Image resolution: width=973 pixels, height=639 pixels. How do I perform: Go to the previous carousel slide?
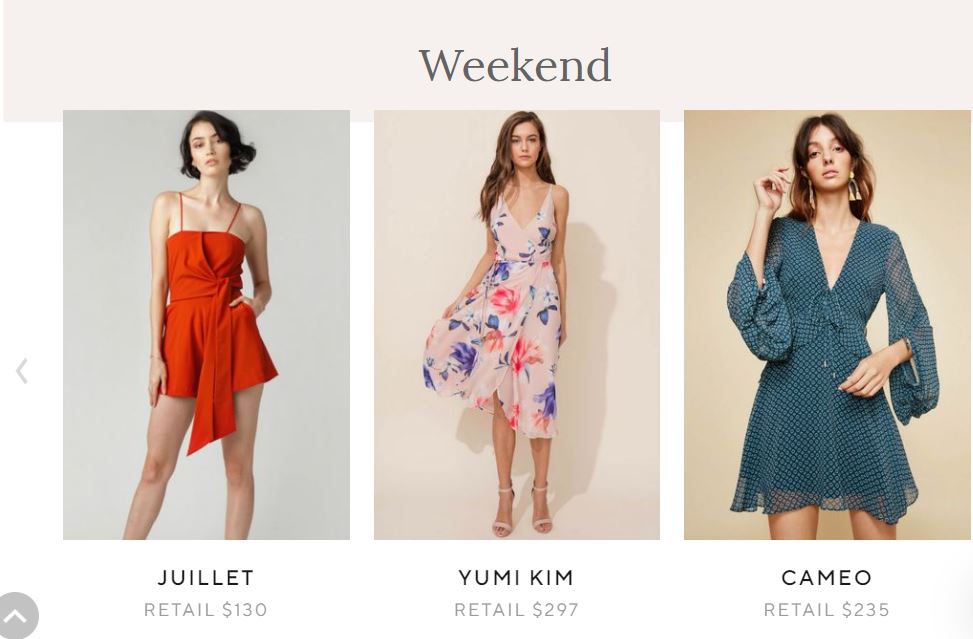click(x=22, y=371)
